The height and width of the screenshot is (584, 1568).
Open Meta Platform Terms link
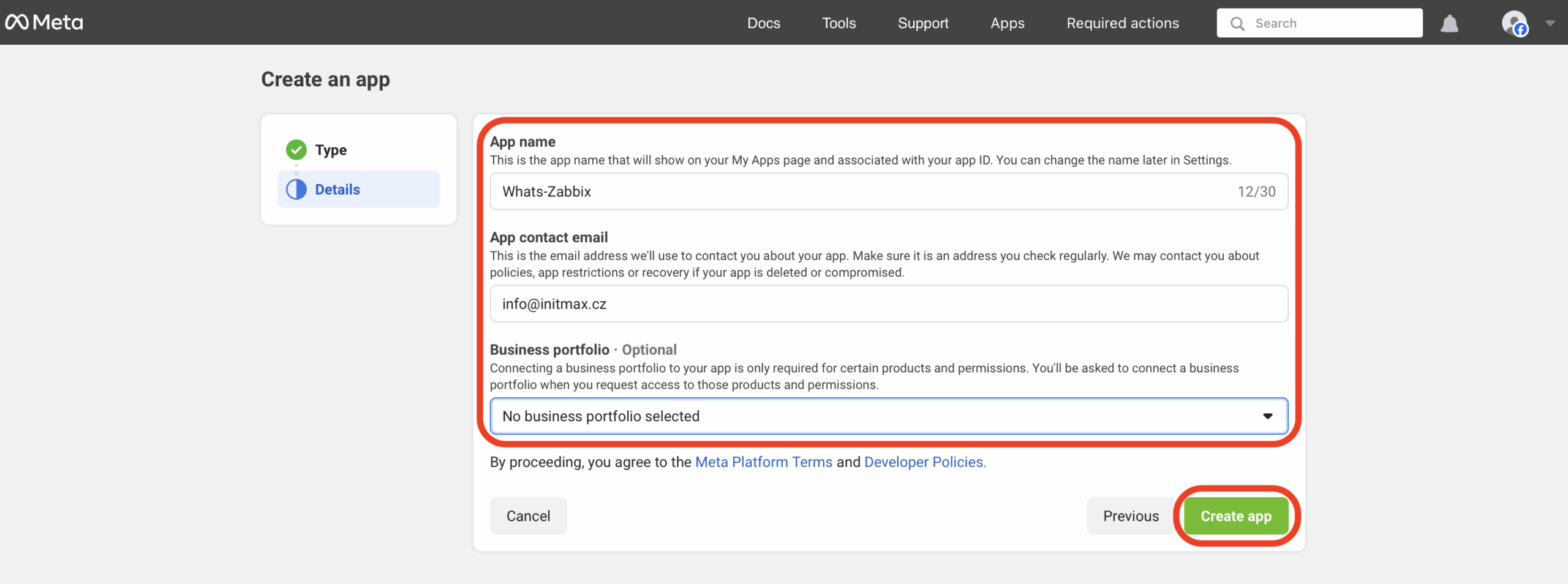pos(764,462)
